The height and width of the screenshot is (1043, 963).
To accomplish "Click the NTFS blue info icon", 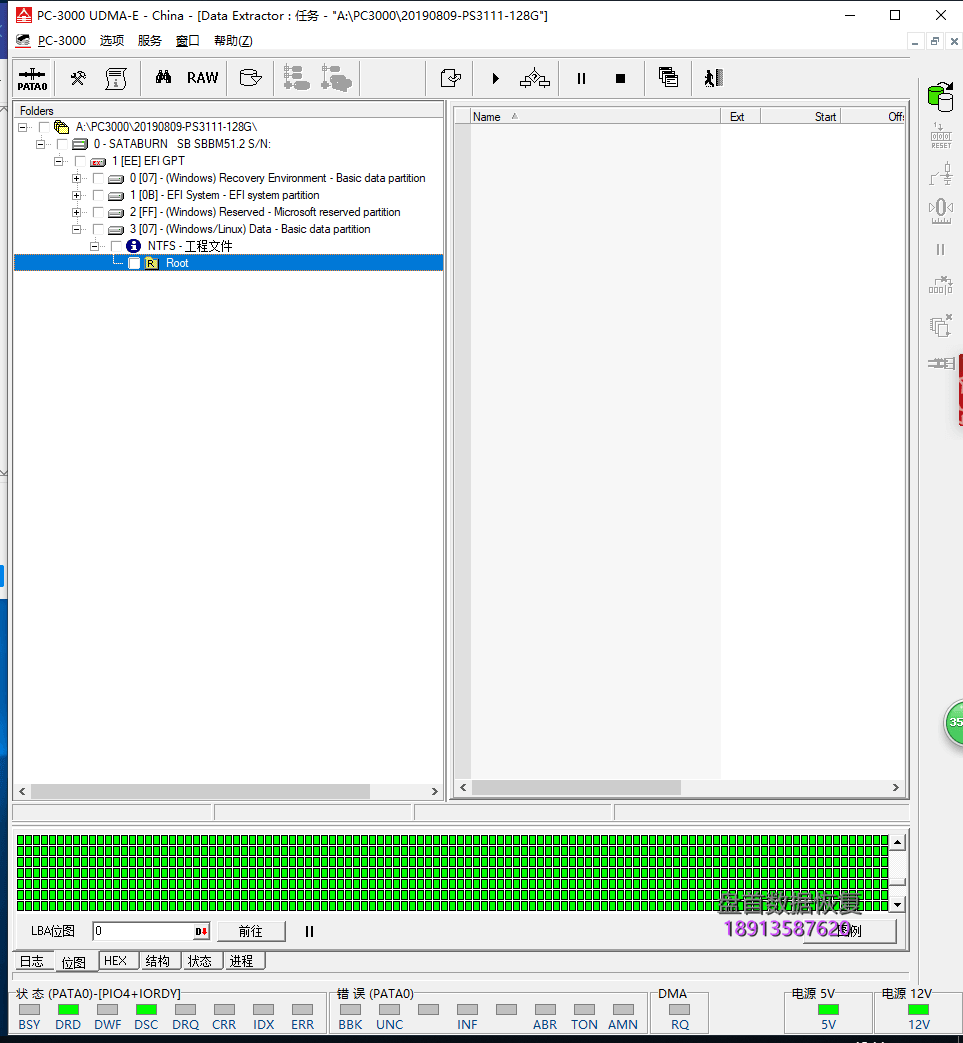I will pos(134,246).
